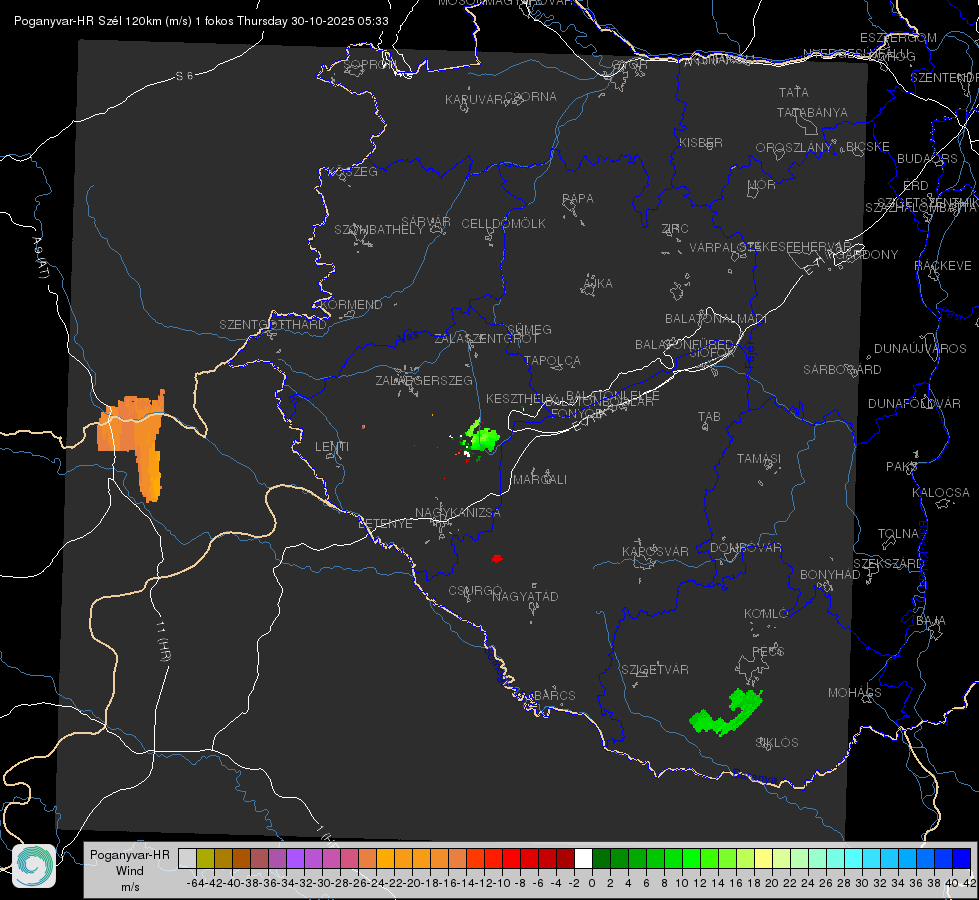Image resolution: width=979 pixels, height=900 pixels.
Task: Click the legend title 'Poganyvar-HR Wind m/s'
Action: coord(130,871)
